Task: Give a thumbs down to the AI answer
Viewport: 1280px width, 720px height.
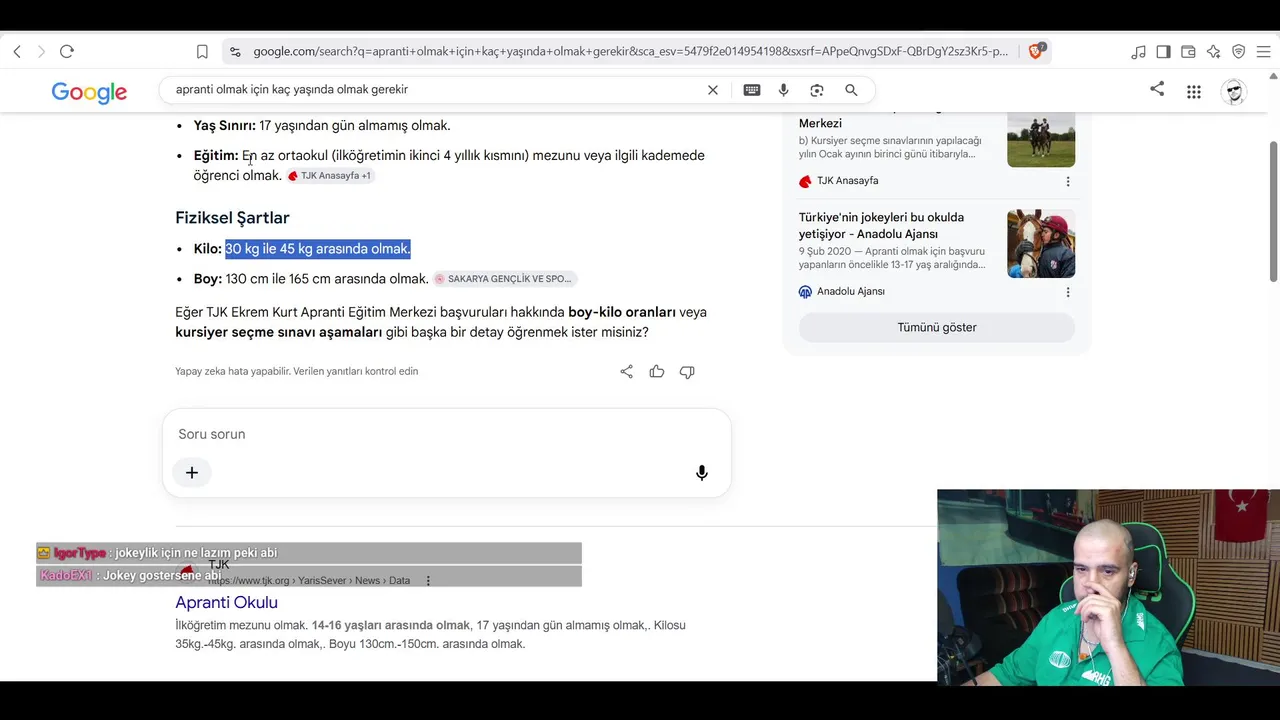Action: (x=687, y=372)
